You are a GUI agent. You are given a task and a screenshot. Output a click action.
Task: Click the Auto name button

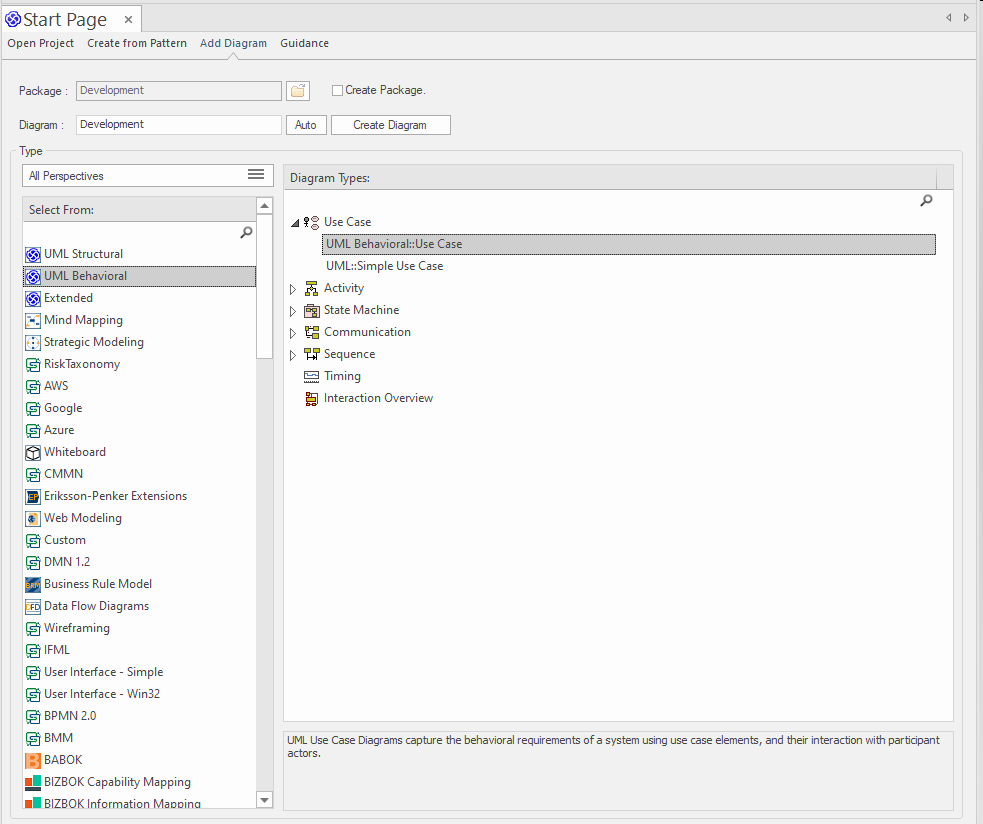(x=306, y=125)
